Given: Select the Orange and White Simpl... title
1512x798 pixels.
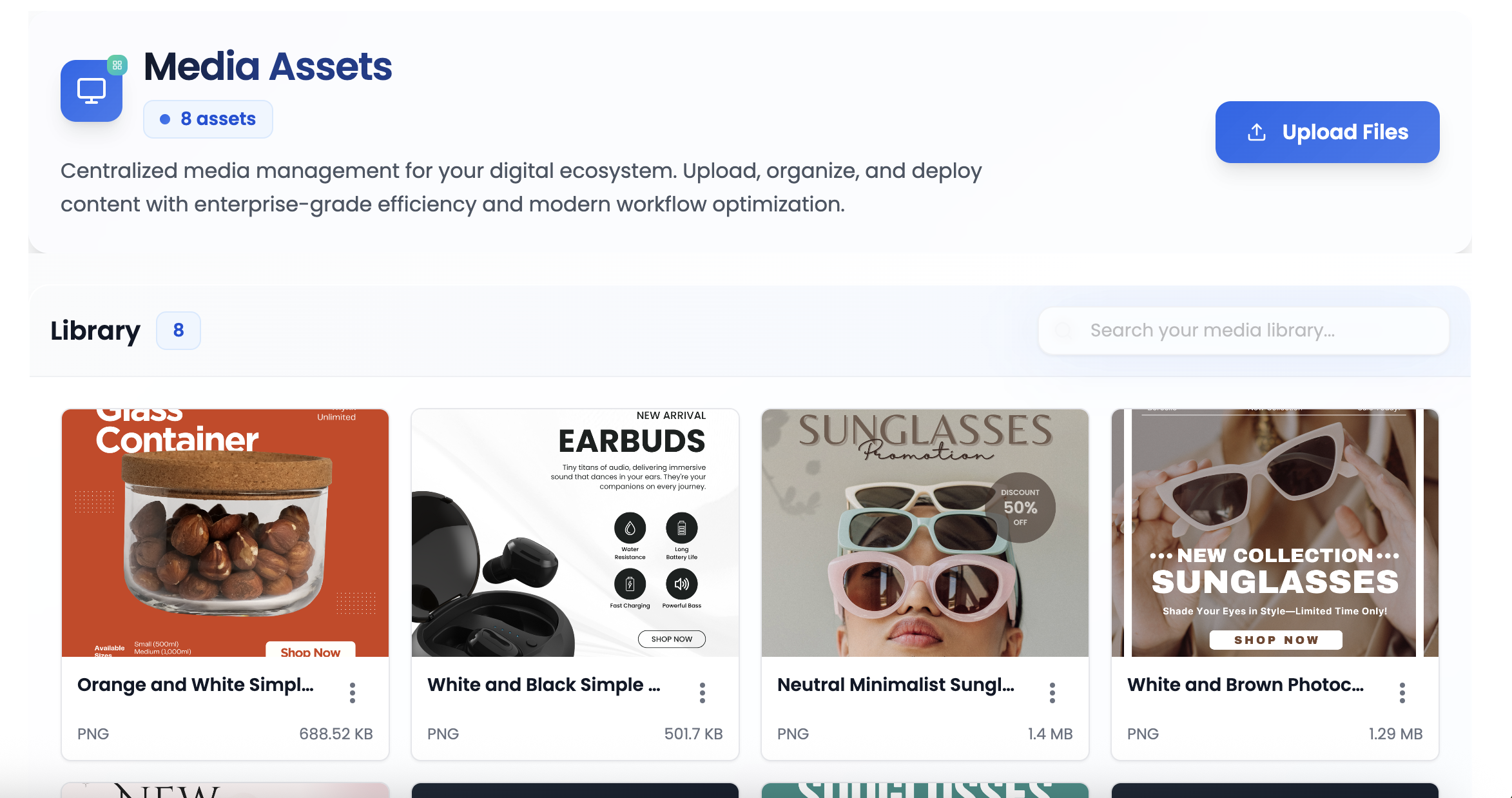Looking at the screenshot, I should [195, 685].
